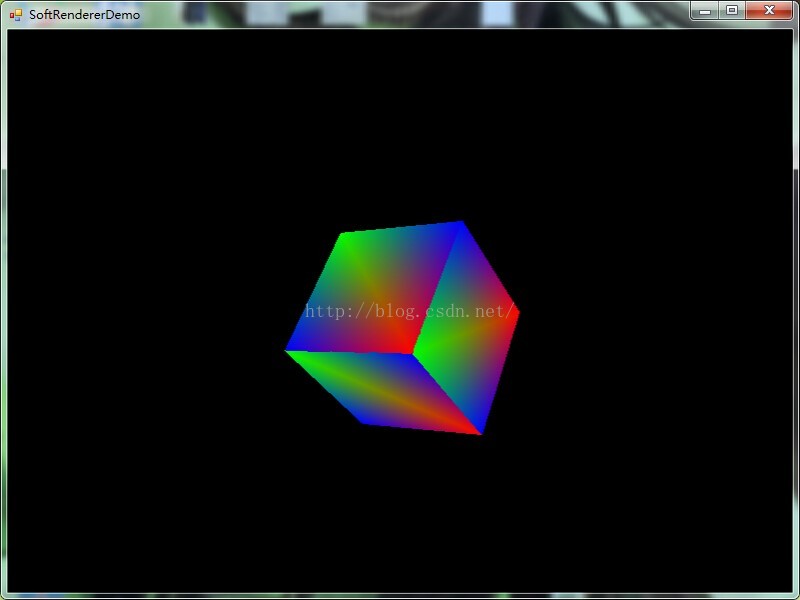This screenshot has width=800, height=600.
Task: Click the blue vertex at the cube's leftmost corner
Action: click(287, 349)
